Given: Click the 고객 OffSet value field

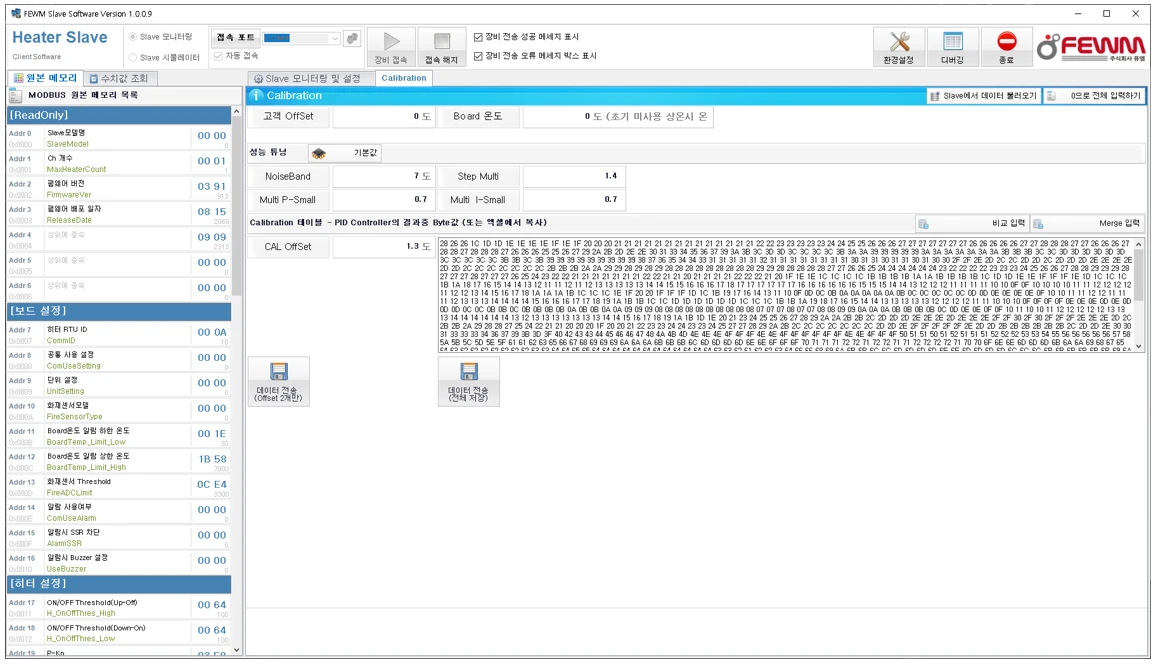Looking at the screenshot, I should 383,117.
